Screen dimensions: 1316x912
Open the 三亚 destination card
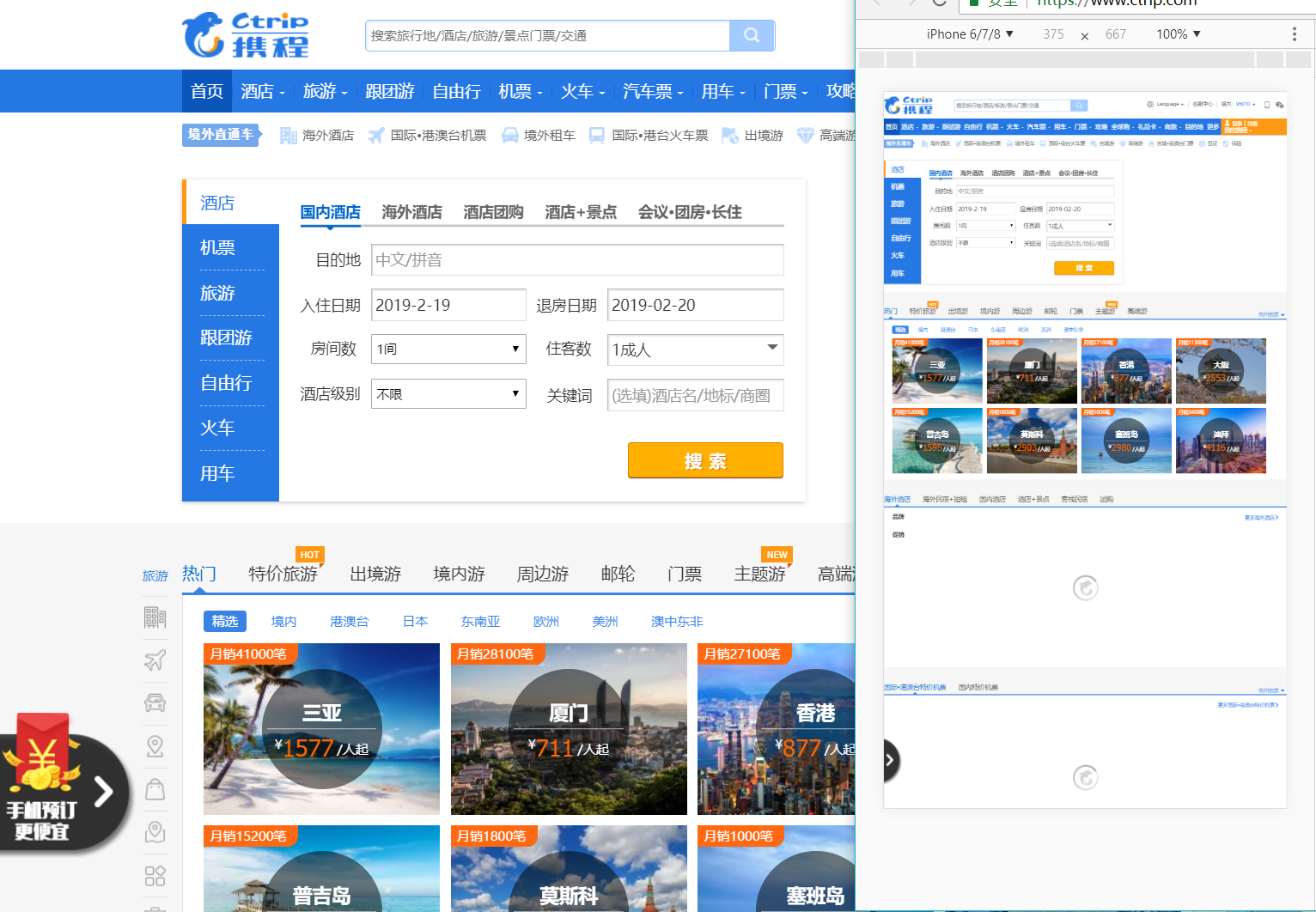[x=321, y=729]
